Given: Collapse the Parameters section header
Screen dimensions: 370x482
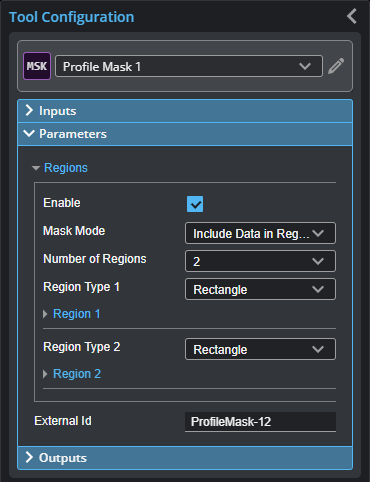Looking at the screenshot, I should pyautogui.click(x=185, y=134).
